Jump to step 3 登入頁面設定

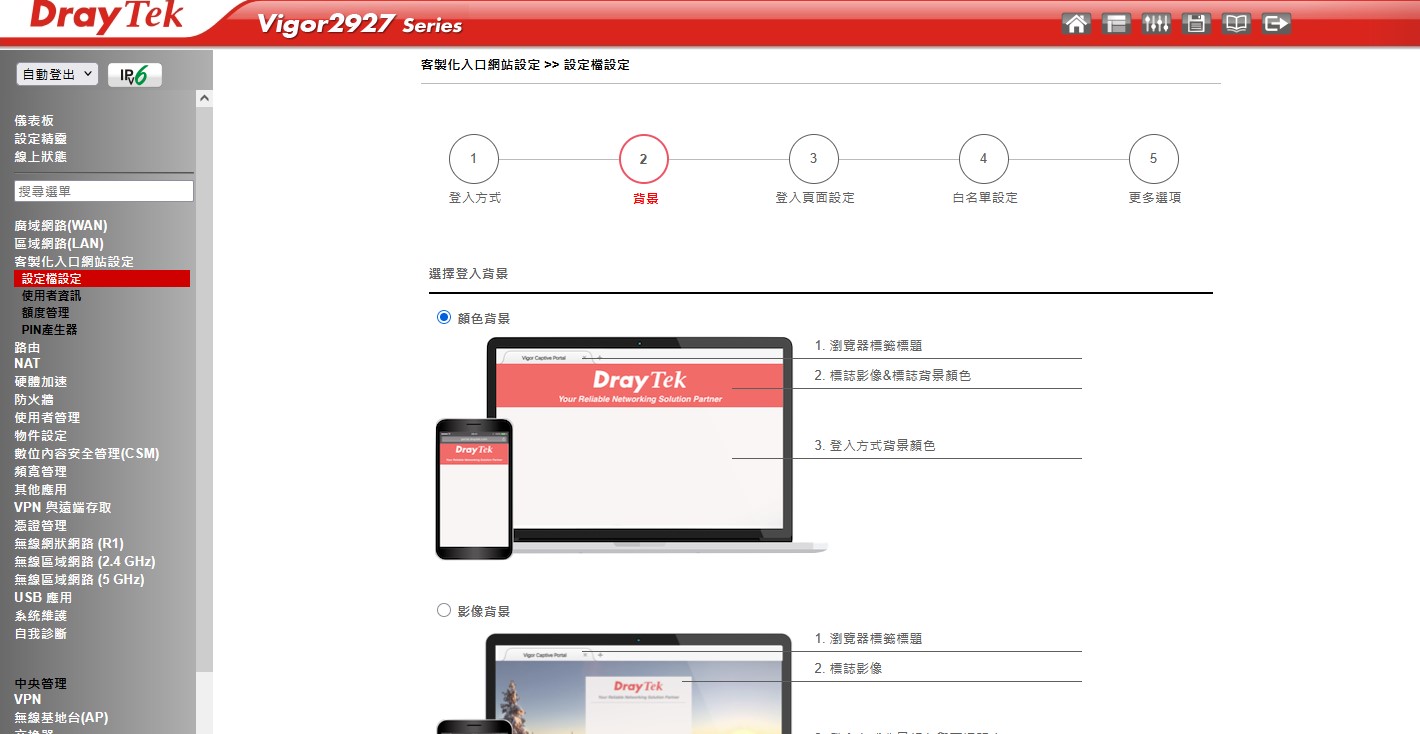coord(813,159)
